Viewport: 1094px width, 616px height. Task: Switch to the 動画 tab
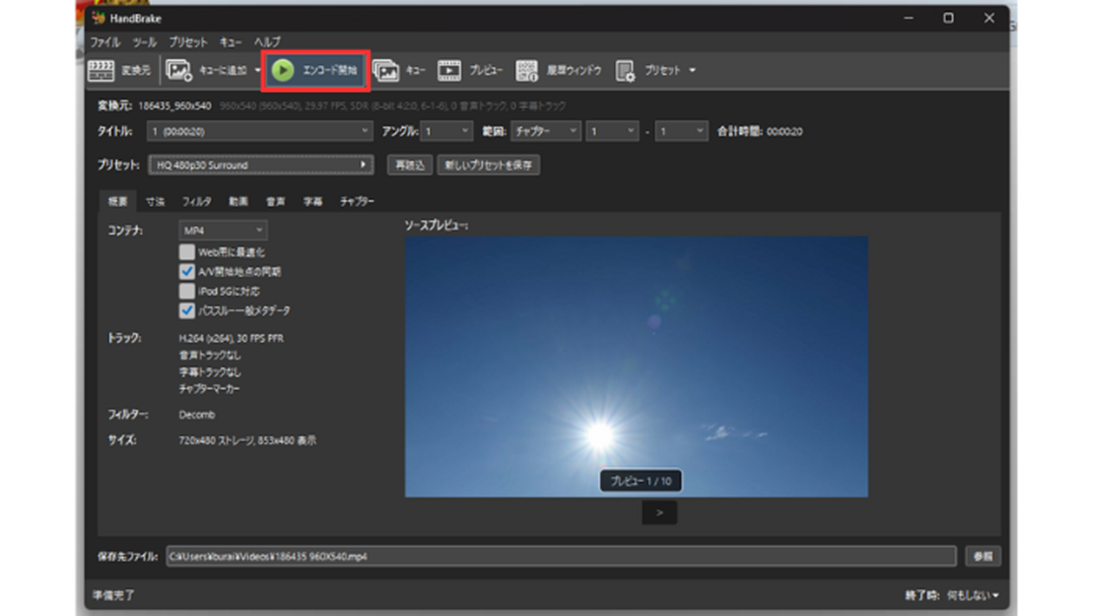238,201
